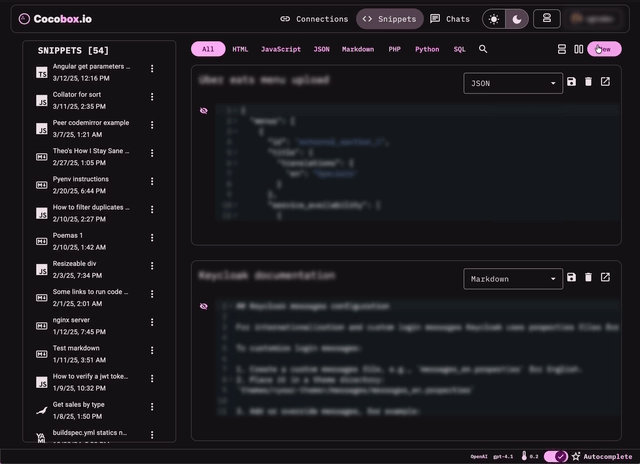Filter snippets by PHP

tap(394, 49)
